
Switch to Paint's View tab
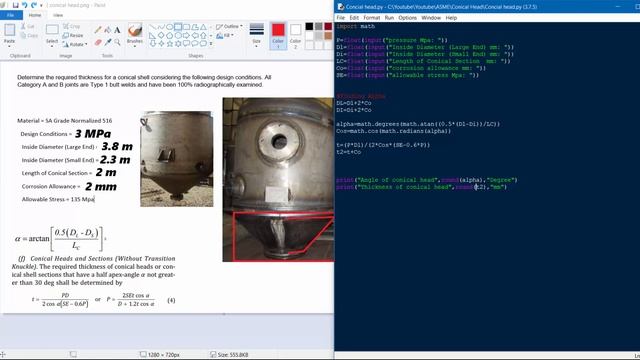[x=58, y=15]
